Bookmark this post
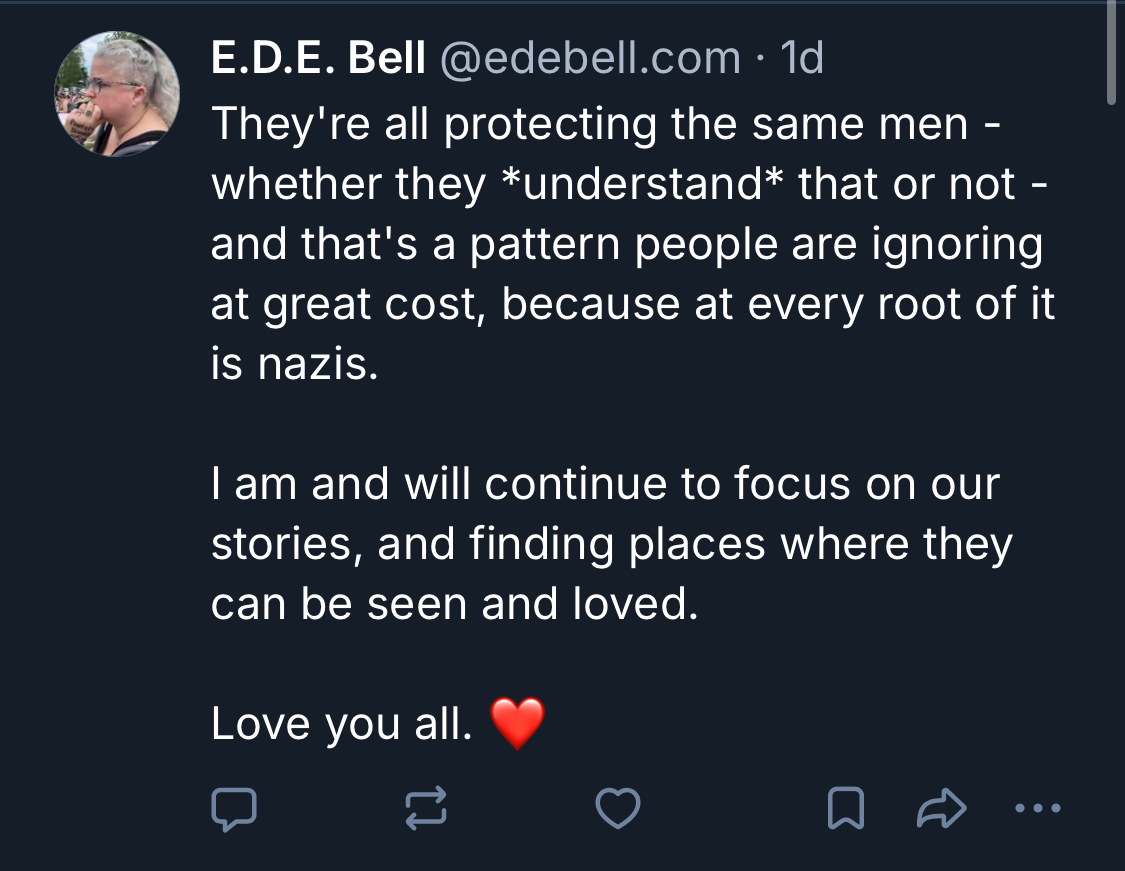Screen dimensions: 1125x871 pyautogui.click(x=846, y=808)
